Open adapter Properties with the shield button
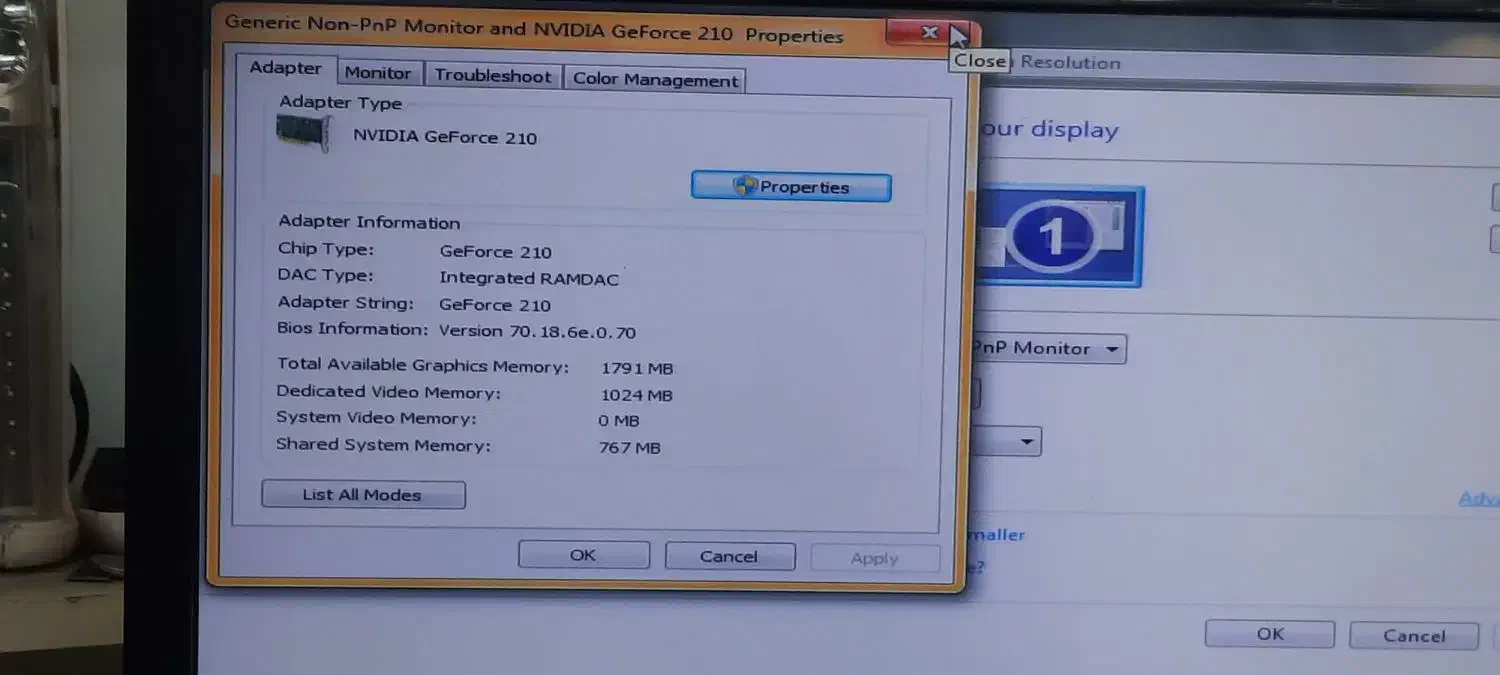The width and height of the screenshot is (1500, 675). pyautogui.click(x=790, y=187)
